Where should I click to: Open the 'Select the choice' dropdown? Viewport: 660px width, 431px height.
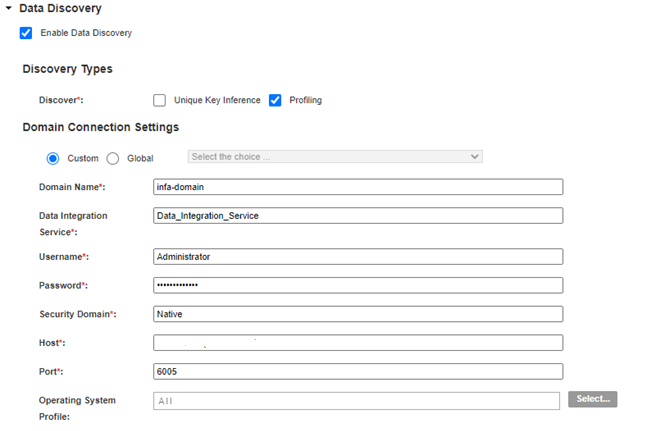pyautogui.click(x=335, y=157)
